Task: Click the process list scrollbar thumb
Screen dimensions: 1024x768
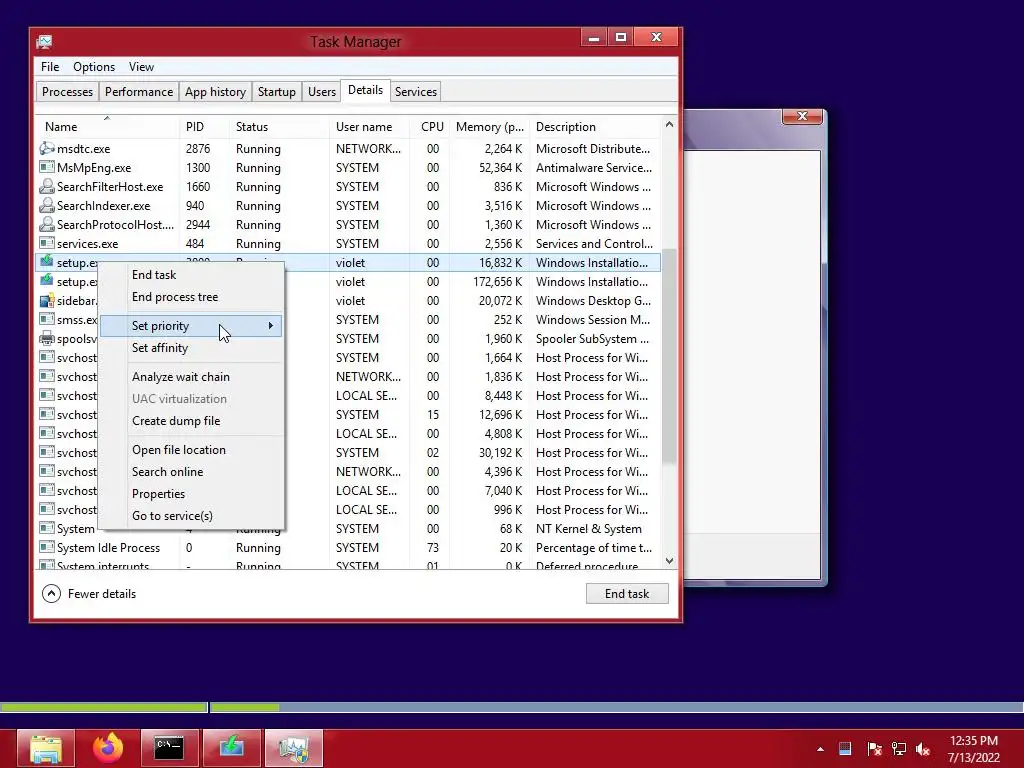Action: [x=669, y=357]
